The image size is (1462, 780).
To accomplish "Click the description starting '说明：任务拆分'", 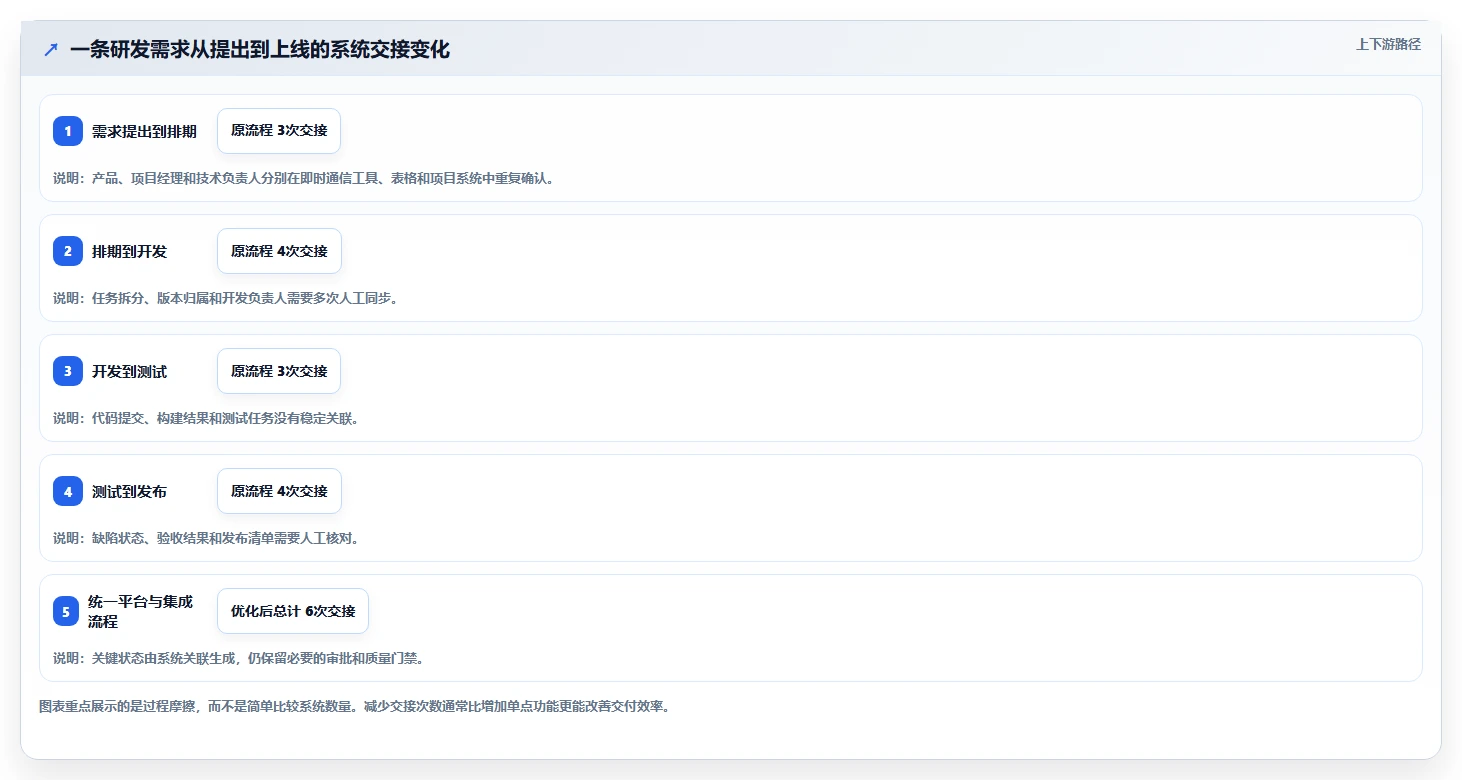I will tap(225, 298).
